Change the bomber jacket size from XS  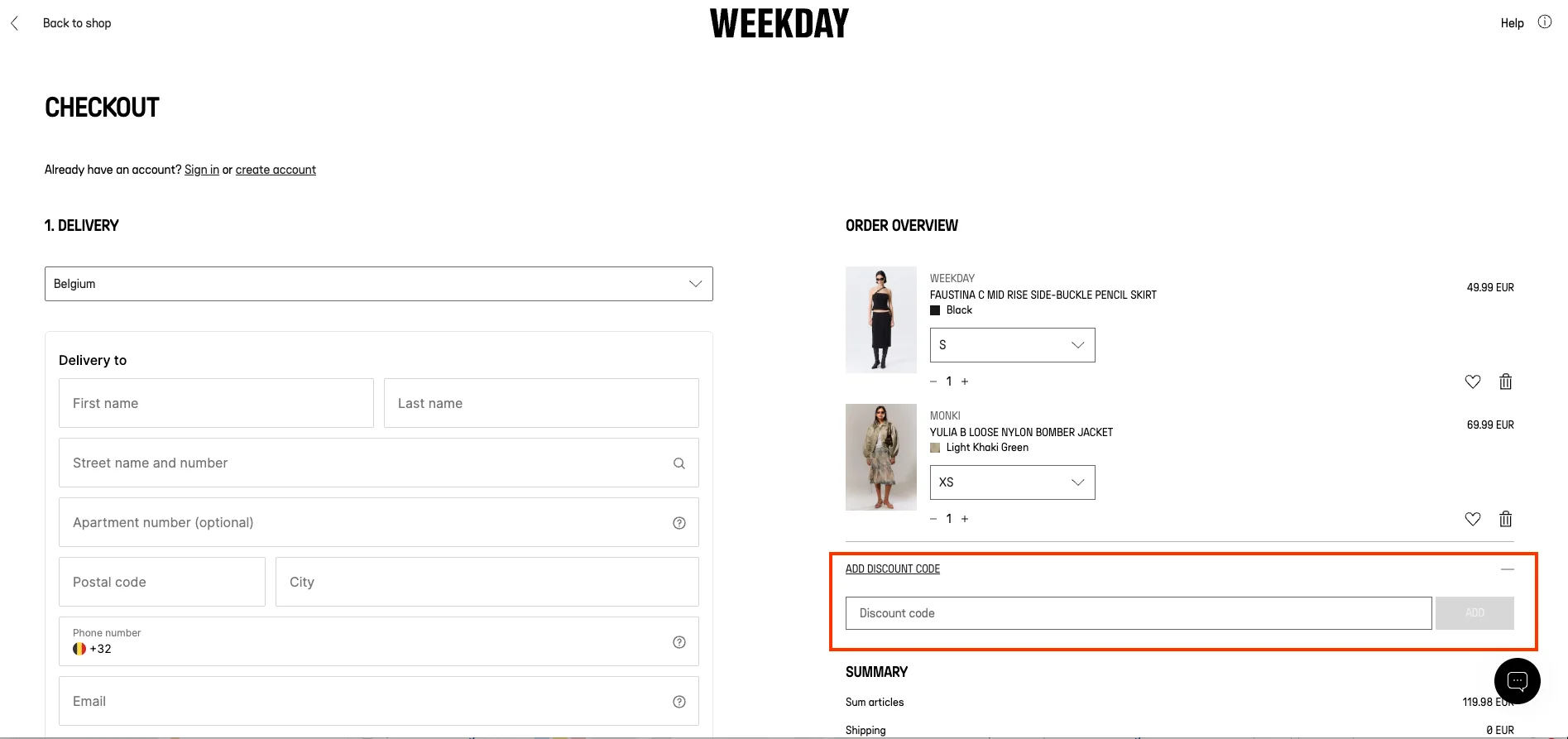click(1011, 482)
